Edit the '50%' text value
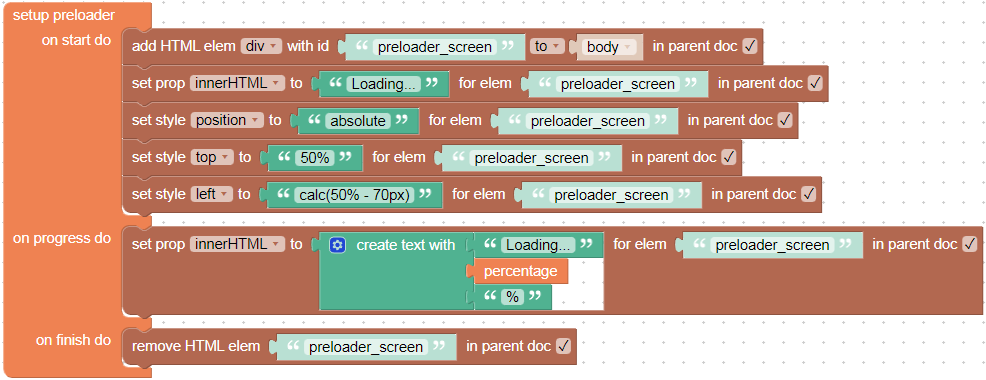The height and width of the screenshot is (380, 986). (x=315, y=158)
